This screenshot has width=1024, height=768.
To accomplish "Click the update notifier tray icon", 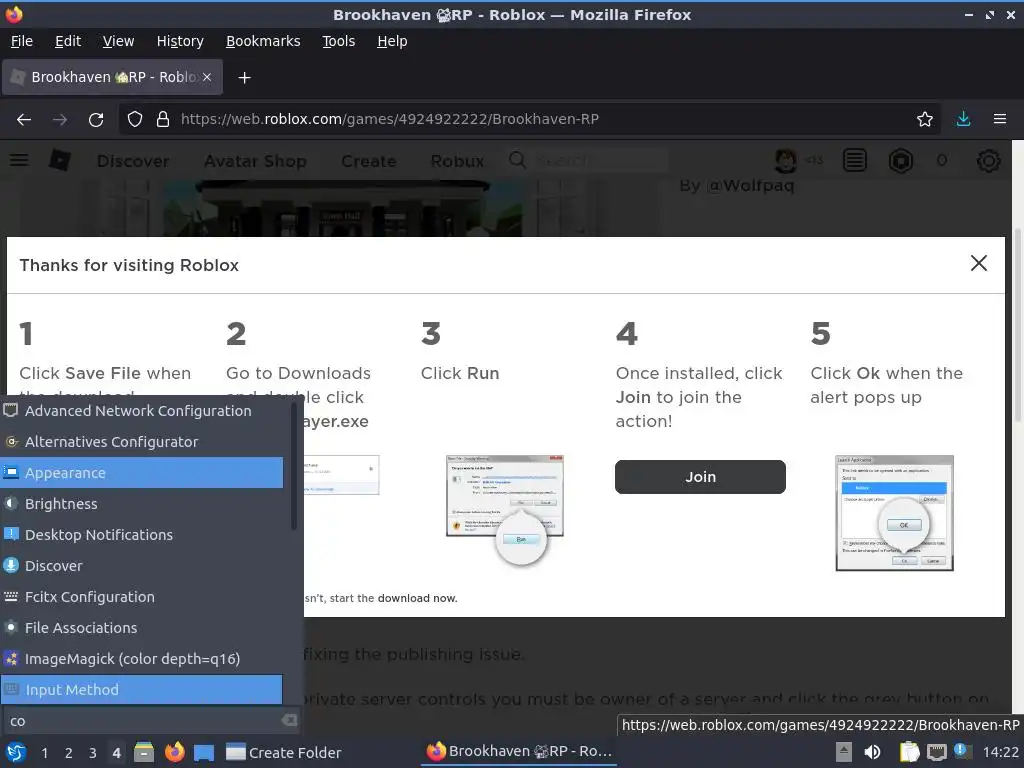I will (x=961, y=751).
